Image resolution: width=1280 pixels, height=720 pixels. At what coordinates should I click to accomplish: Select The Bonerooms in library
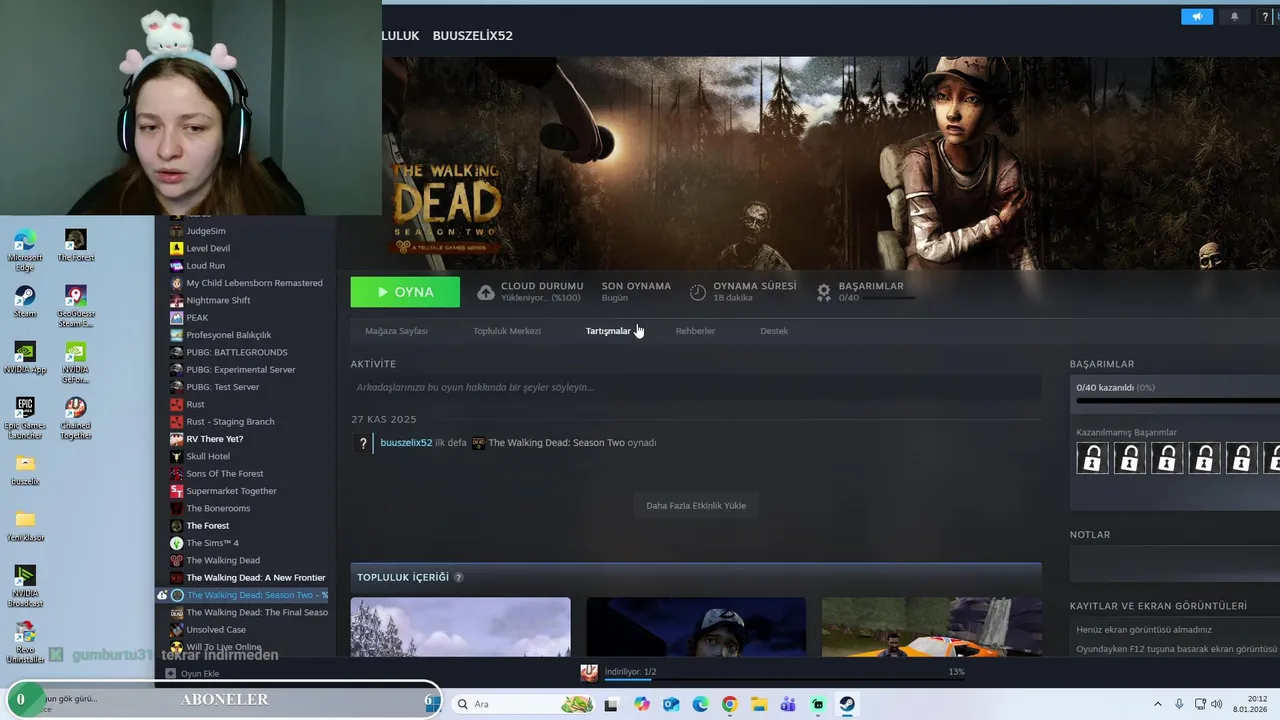point(218,508)
